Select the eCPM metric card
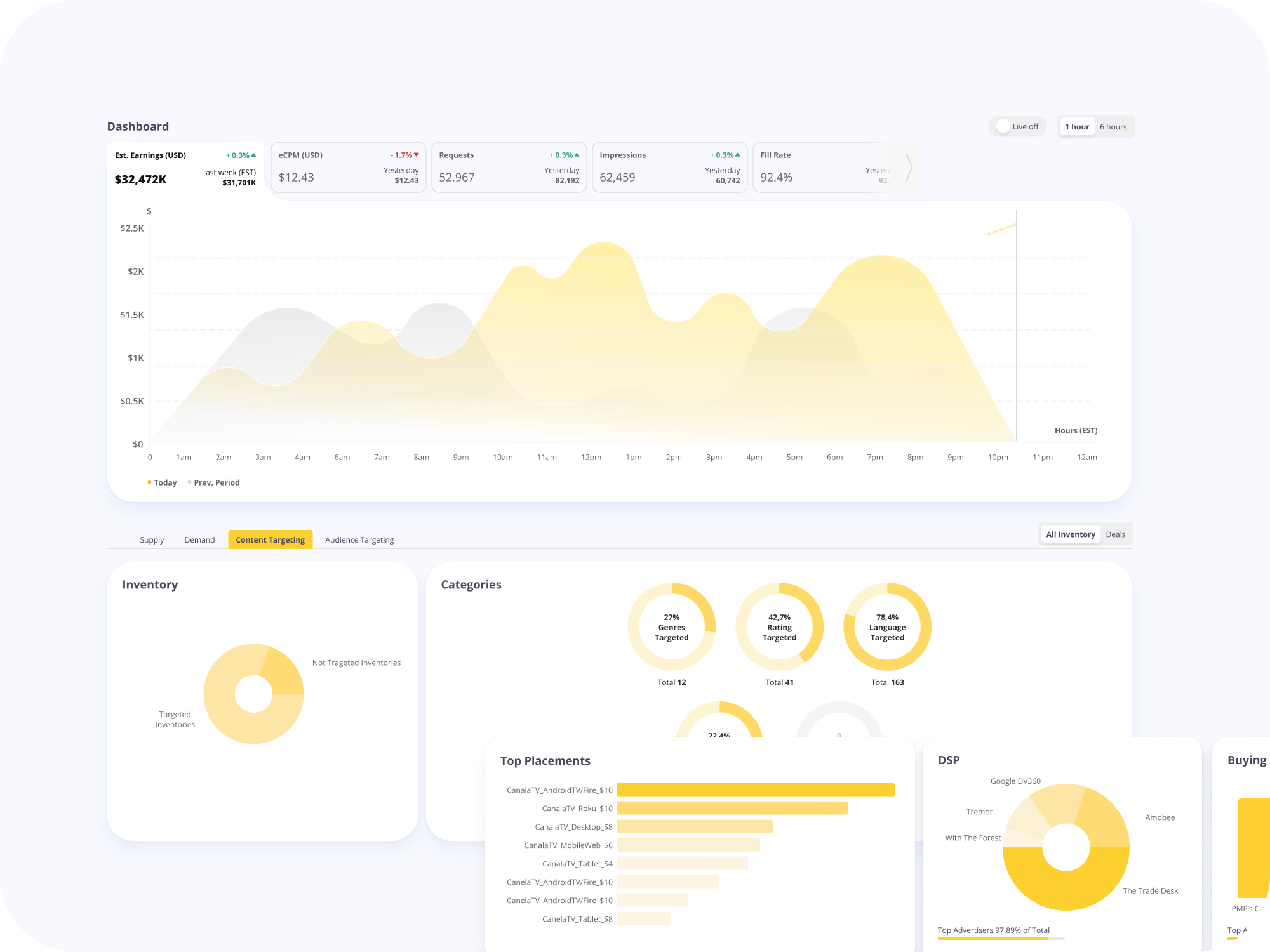The width and height of the screenshot is (1270, 952). coord(348,168)
